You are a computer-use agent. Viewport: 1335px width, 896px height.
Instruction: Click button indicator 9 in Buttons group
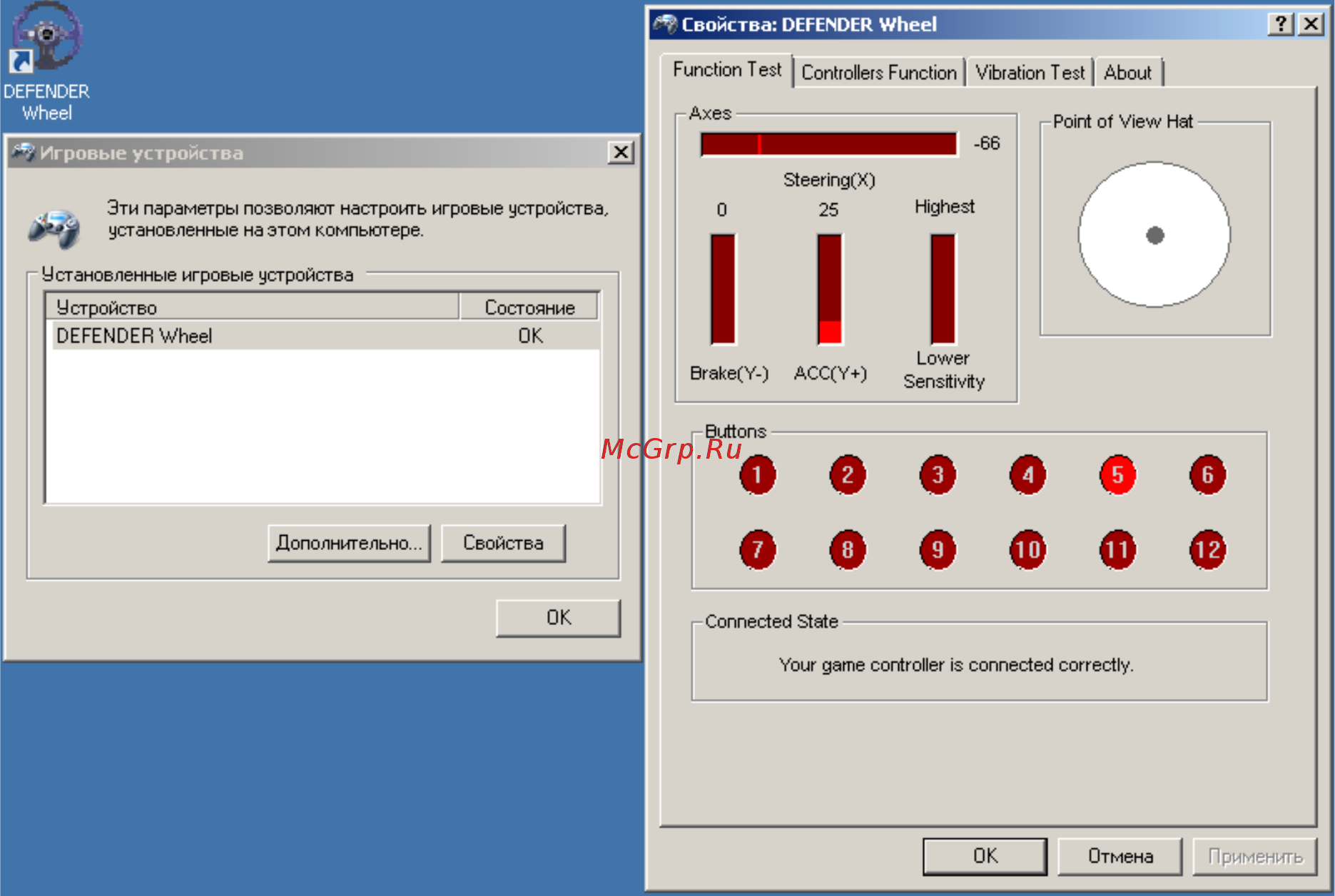[938, 549]
